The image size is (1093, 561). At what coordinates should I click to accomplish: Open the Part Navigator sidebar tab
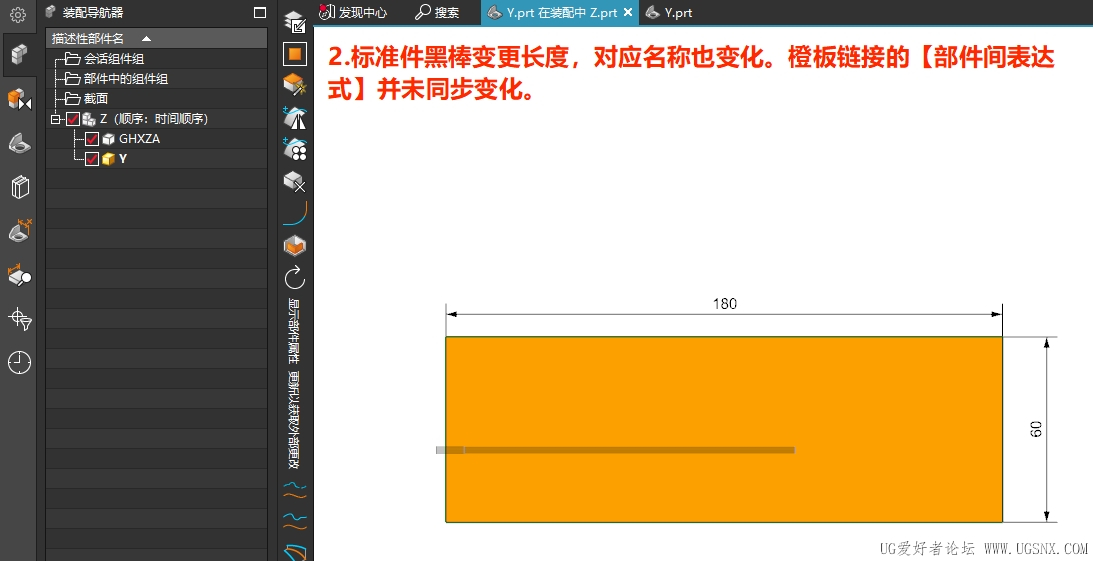(20, 144)
